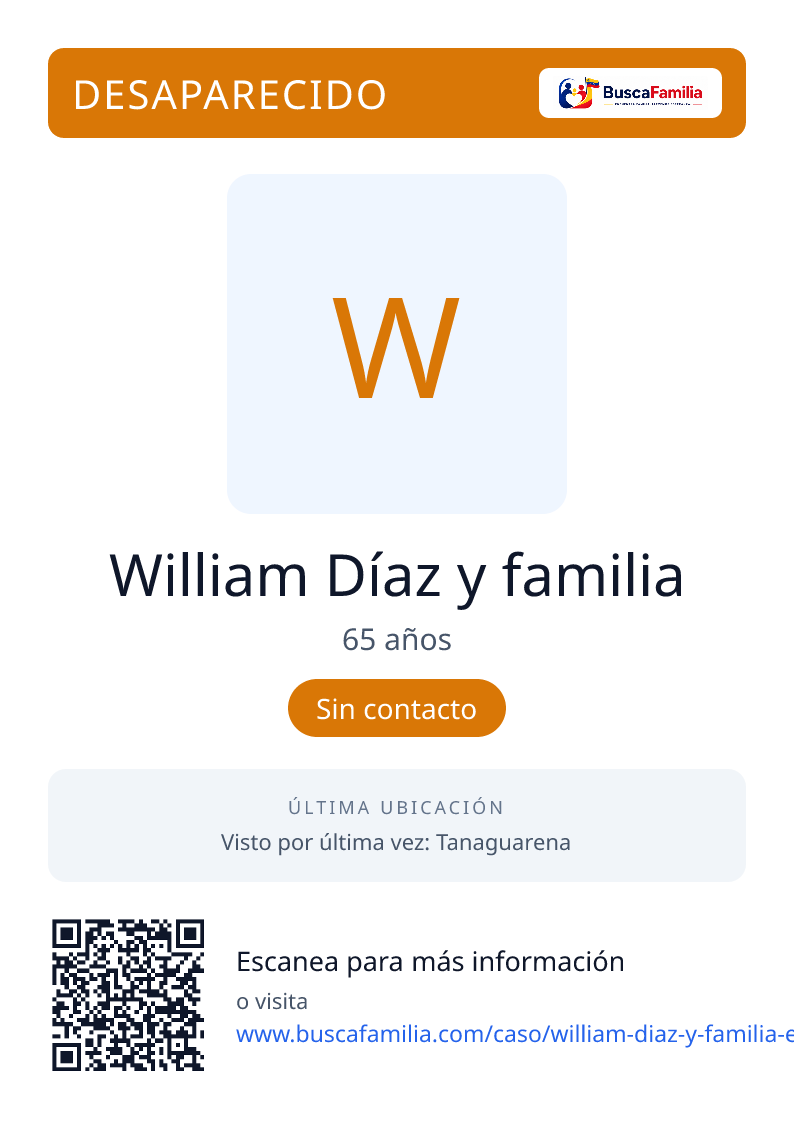The image size is (794, 1123).
Task: Click the DESAPARECIDO header text
Action: pyautogui.click(x=230, y=95)
